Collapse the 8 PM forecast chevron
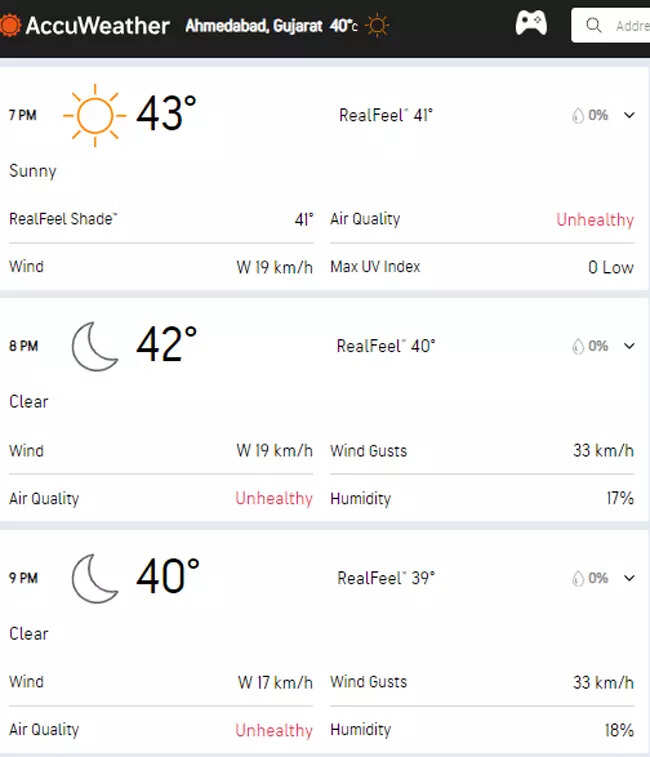This screenshot has width=650, height=757. click(629, 347)
